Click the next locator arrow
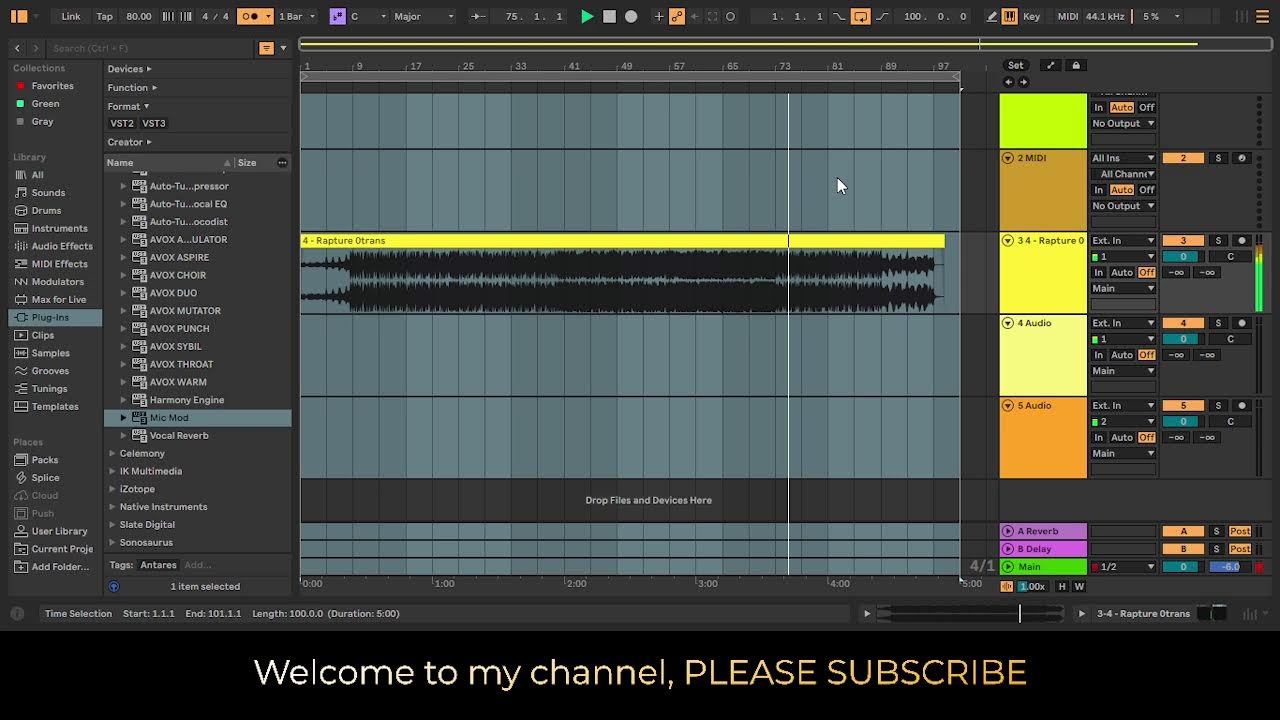This screenshot has width=1280, height=720. pyautogui.click(x=1022, y=82)
